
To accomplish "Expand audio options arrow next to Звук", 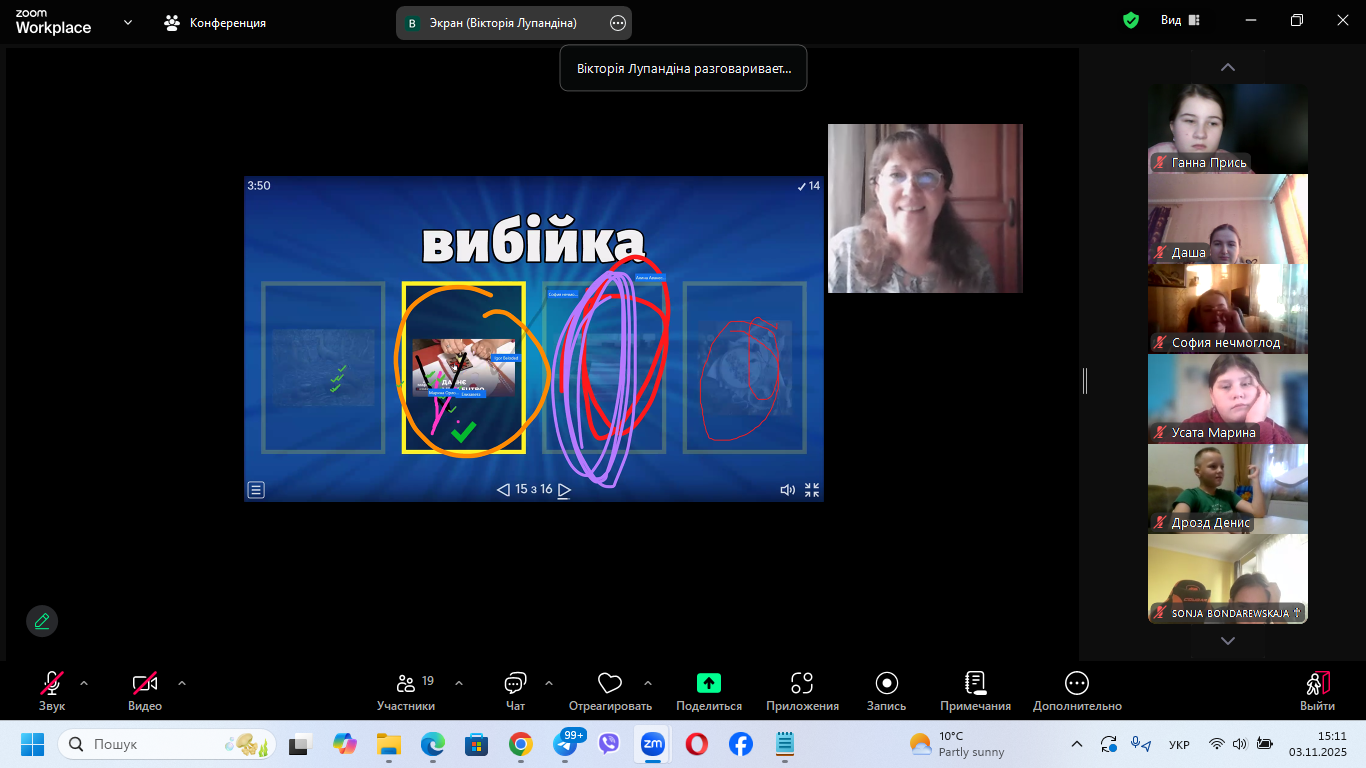I will pyautogui.click(x=84, y=684).
